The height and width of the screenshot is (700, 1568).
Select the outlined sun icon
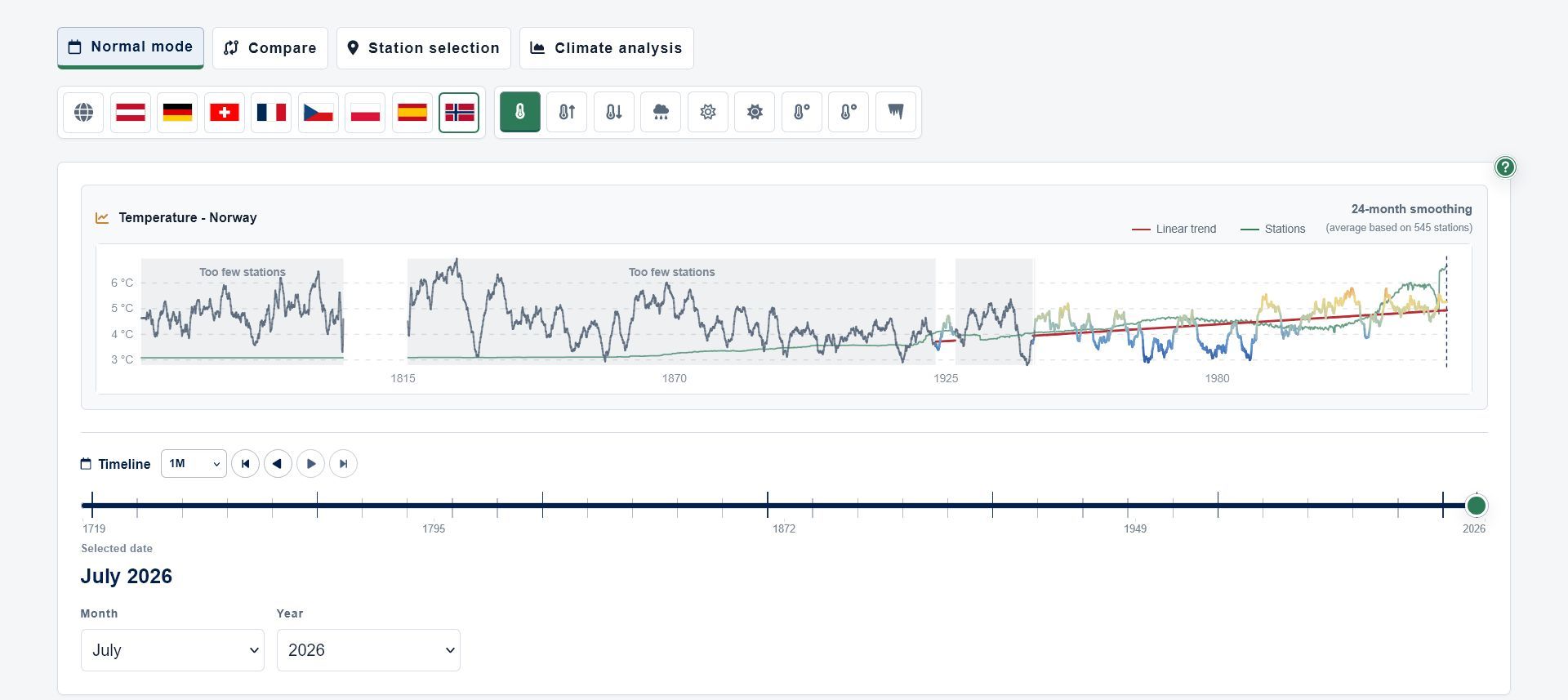tap(708, 112)
